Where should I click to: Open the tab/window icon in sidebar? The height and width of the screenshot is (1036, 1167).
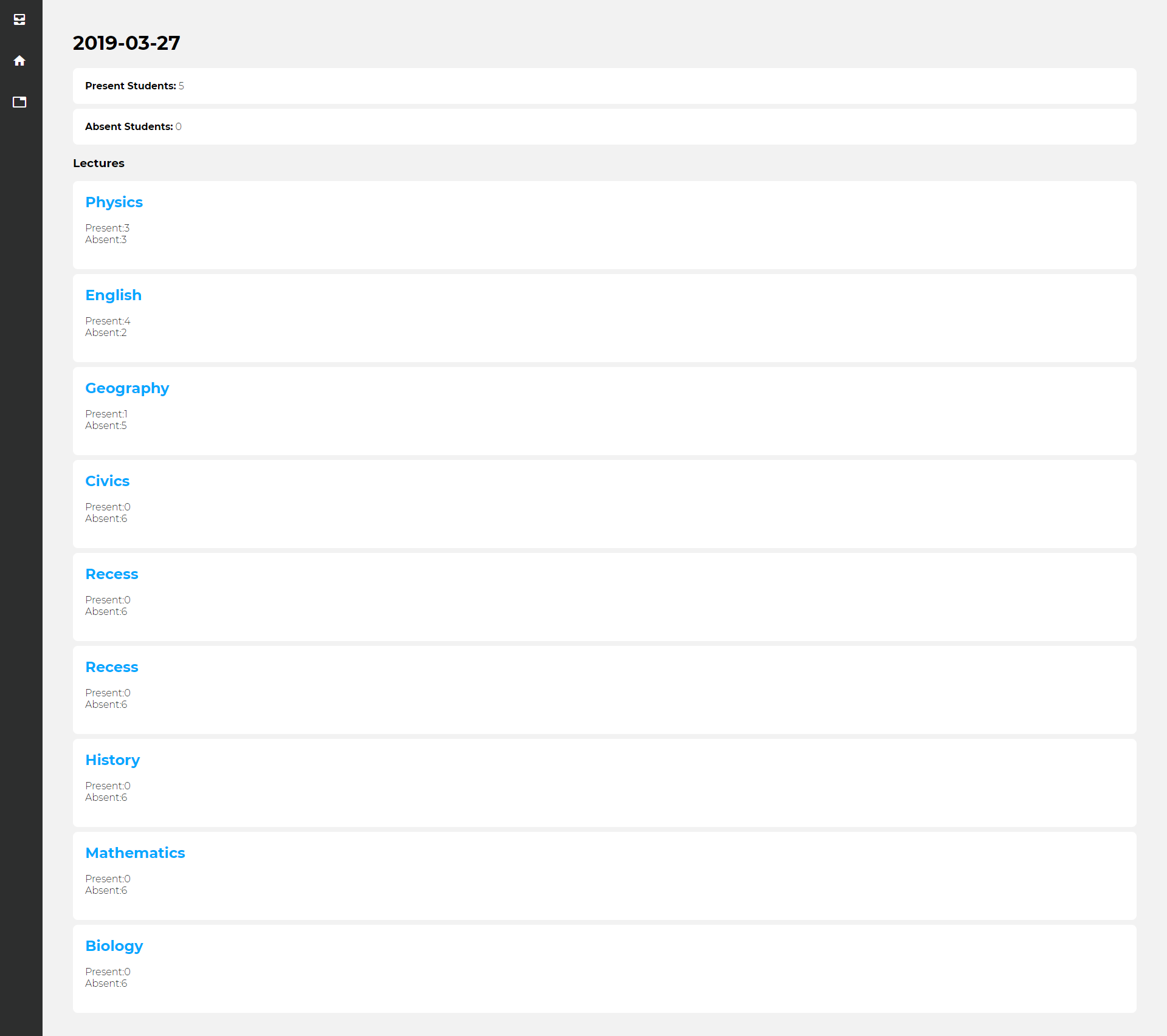19,102
